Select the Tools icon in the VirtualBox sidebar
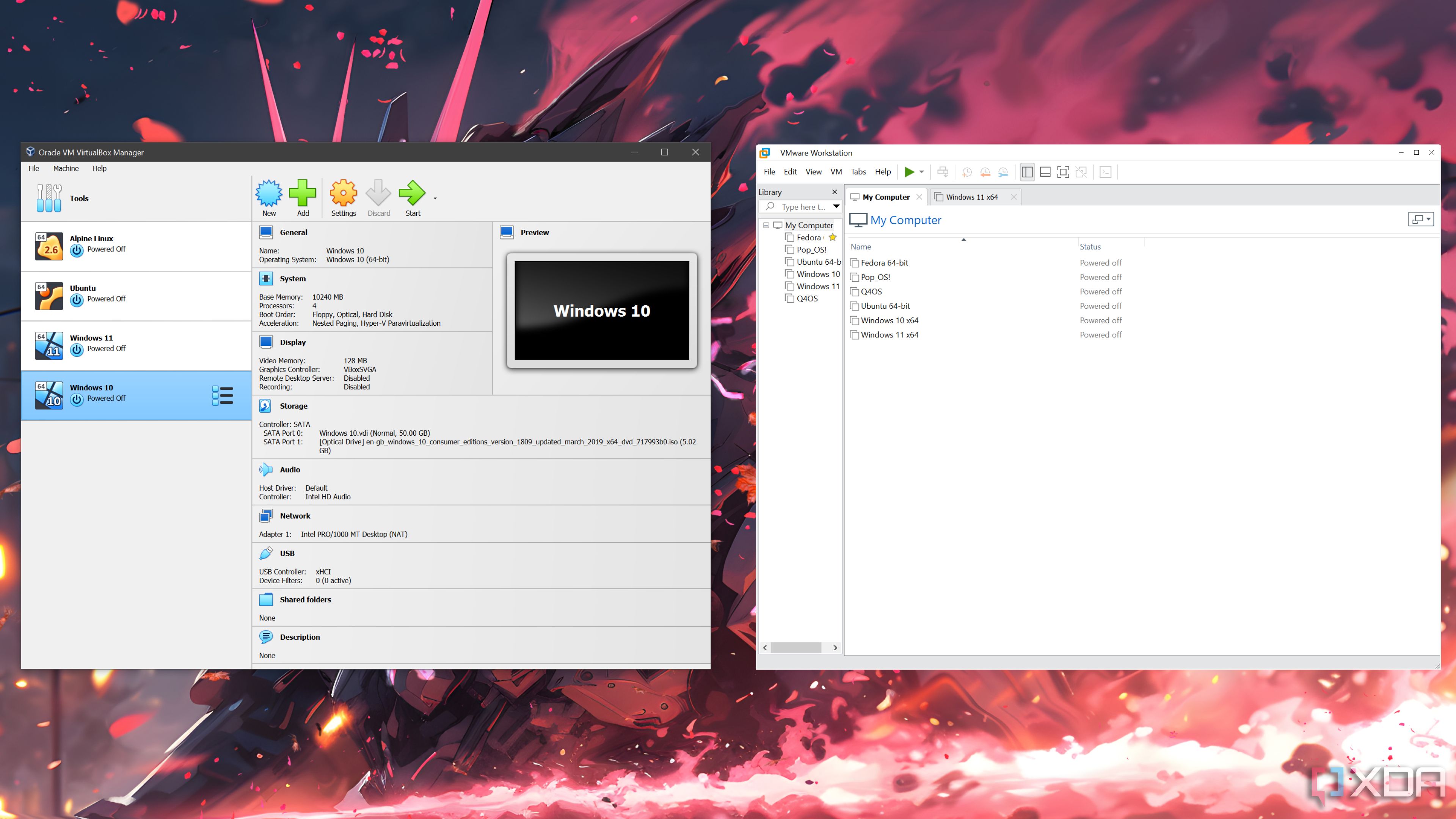 tap(49, 198)
